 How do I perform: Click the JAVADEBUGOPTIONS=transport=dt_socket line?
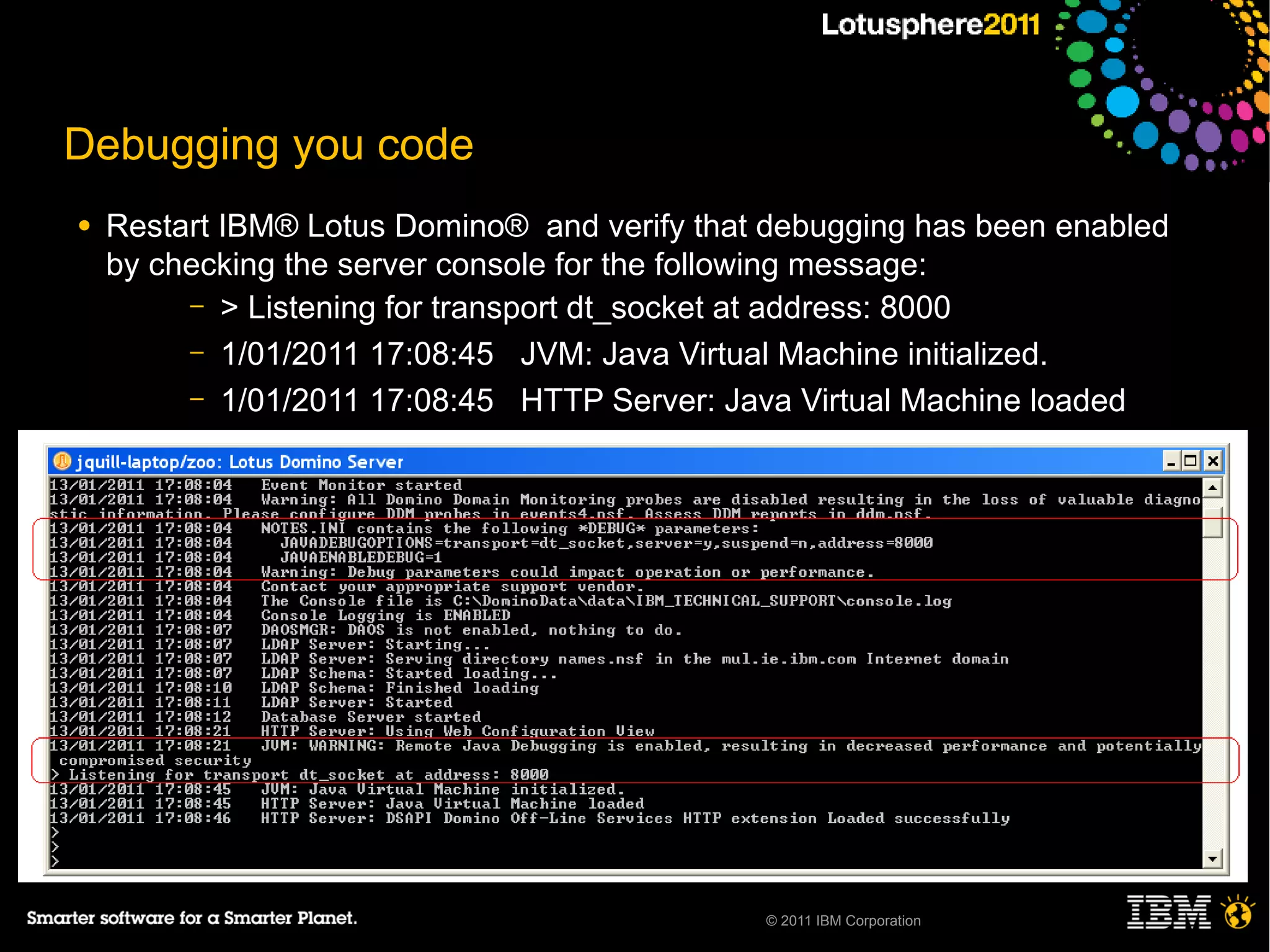point(491,543)
